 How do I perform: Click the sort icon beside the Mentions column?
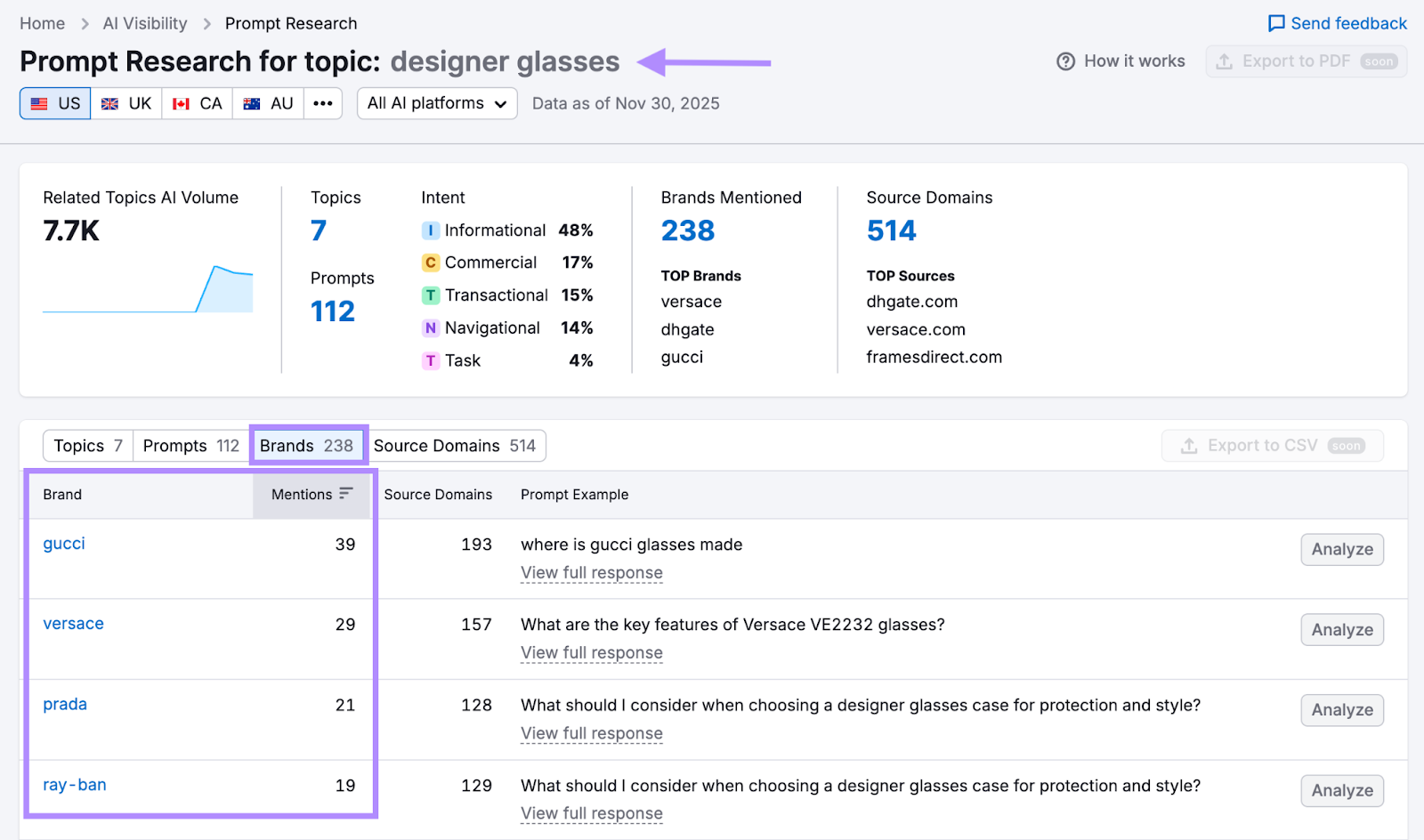[346, 492]
